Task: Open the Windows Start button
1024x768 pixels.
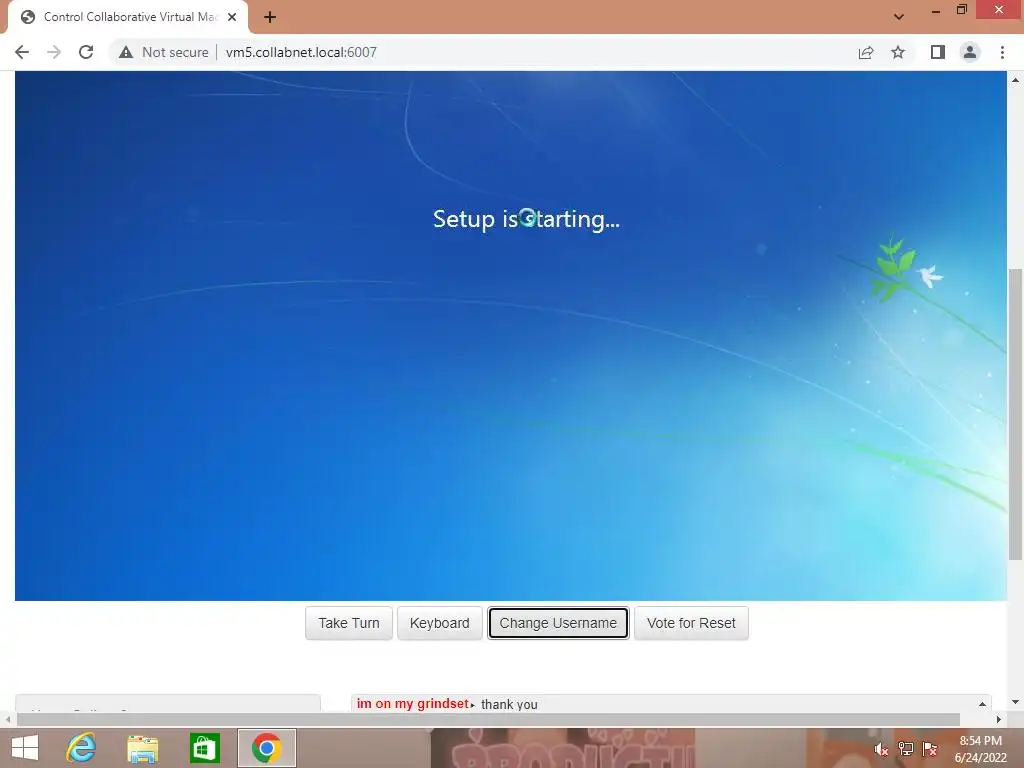Action: (25, 748)
